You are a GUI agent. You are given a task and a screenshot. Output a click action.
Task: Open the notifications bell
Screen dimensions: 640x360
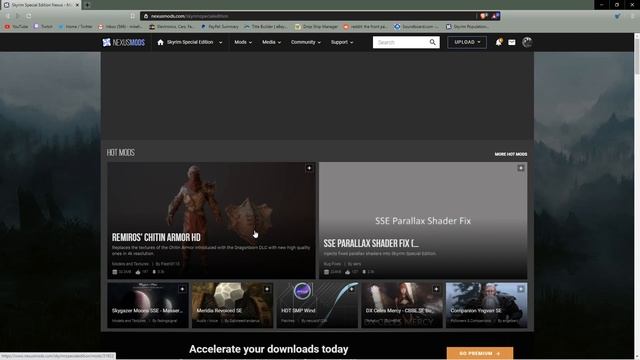pos(498,42)
